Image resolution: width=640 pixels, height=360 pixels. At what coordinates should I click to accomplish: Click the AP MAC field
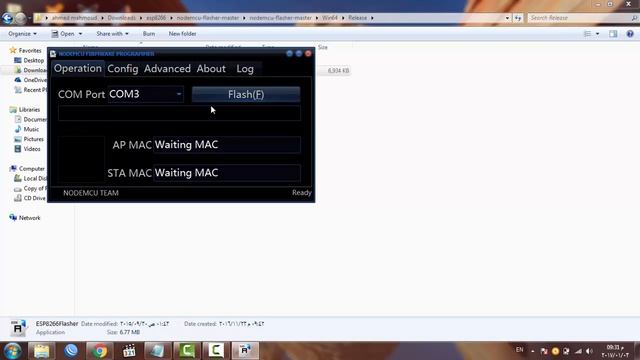click(x=227, y=144)
